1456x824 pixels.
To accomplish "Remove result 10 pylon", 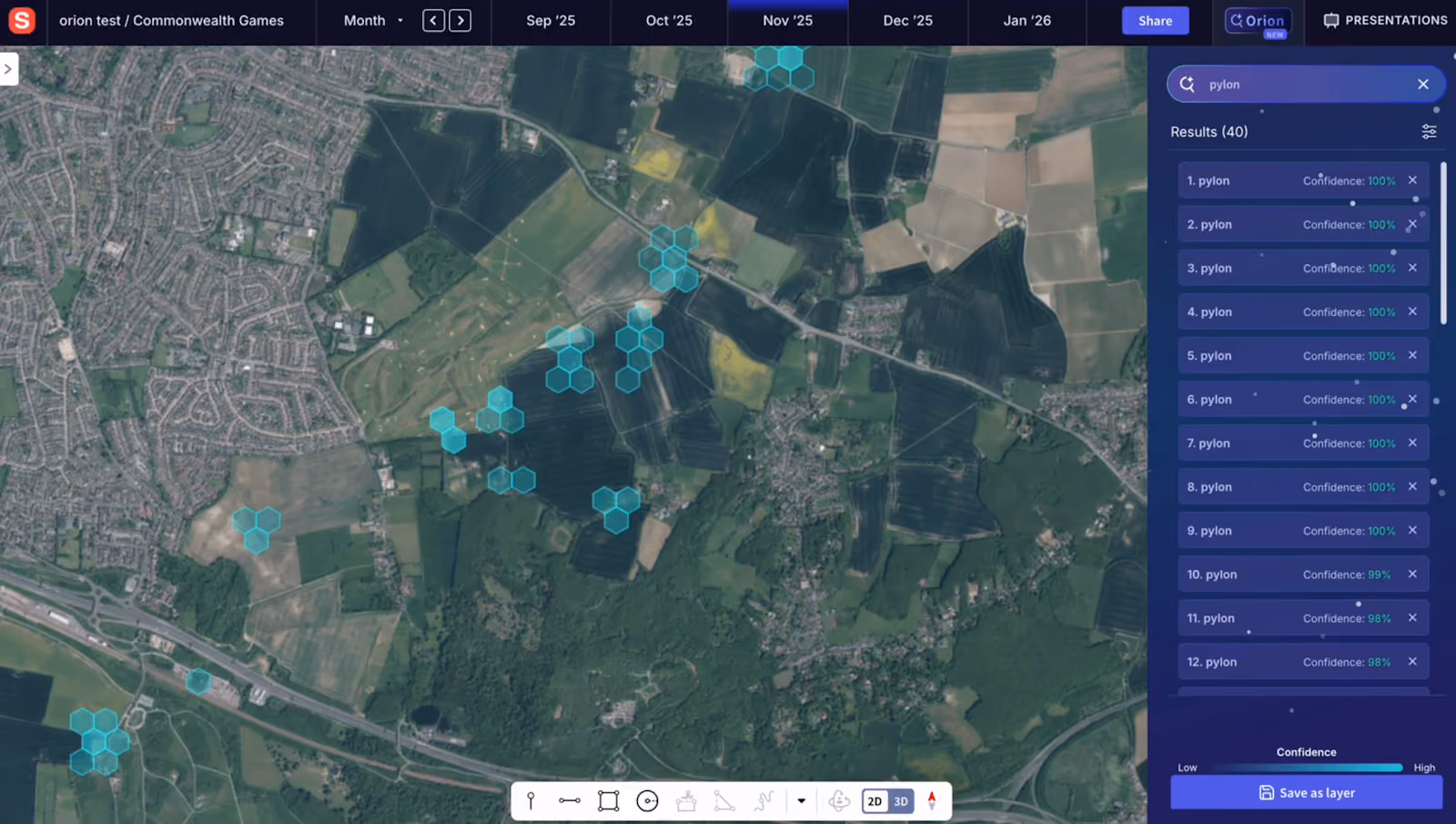I will click(1412, 574).
